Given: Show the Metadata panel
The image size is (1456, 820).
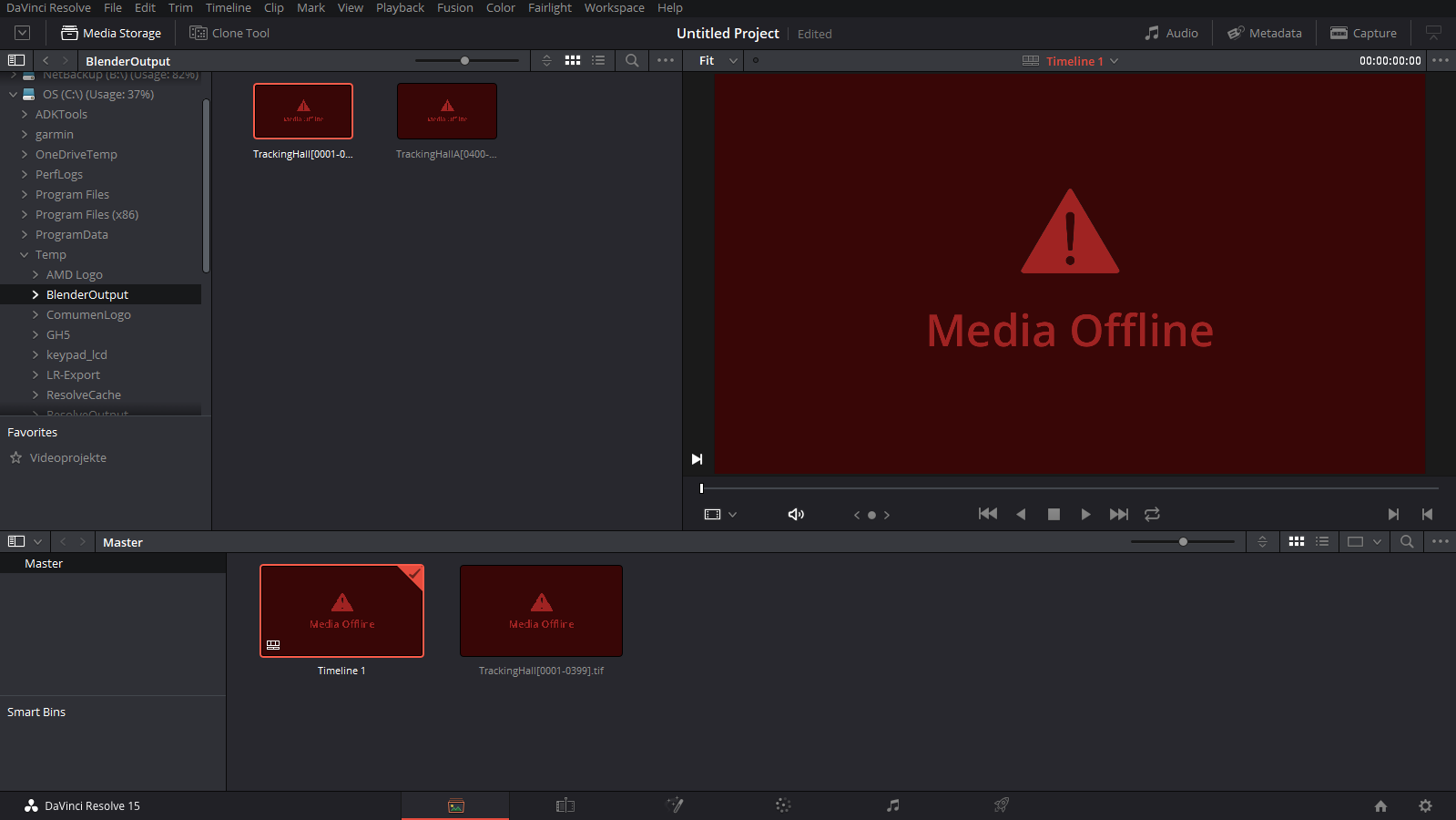Looking at the screenshot, I should pos(1265,33).
